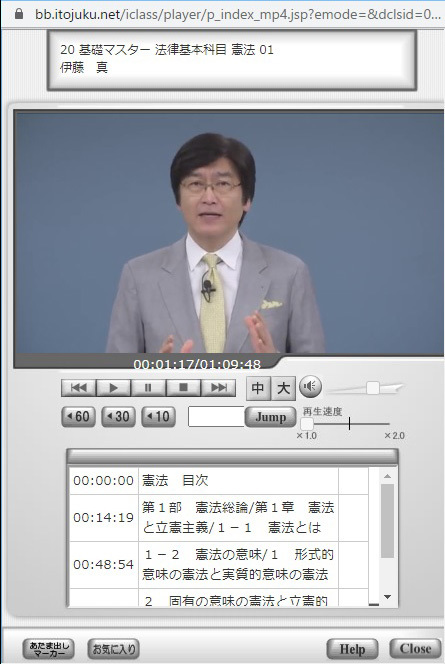Stop the video playback
The width and height of the screenshot is (445, 664).
tap(183, 388)
